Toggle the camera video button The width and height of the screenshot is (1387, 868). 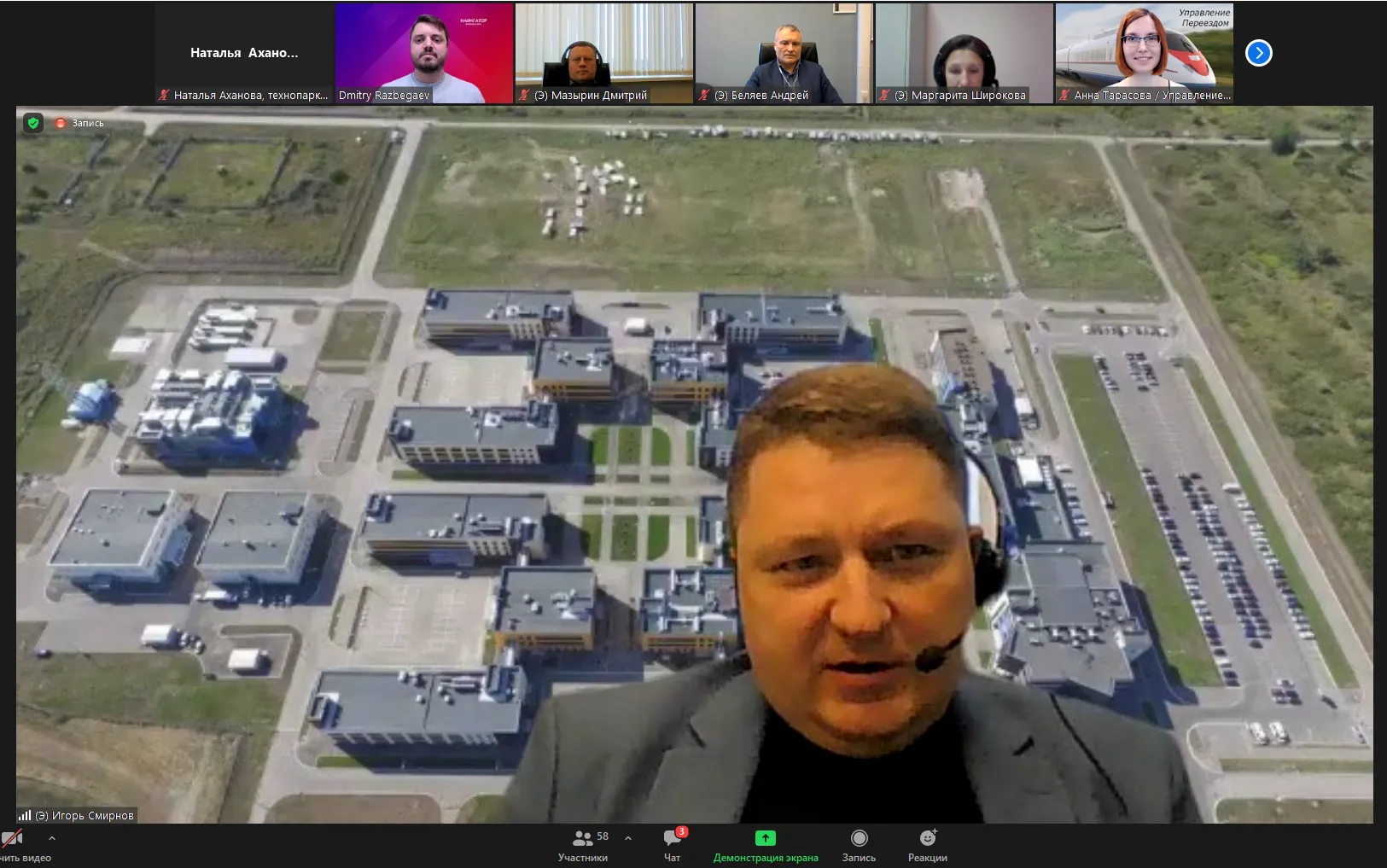click(x=12, y=838)
